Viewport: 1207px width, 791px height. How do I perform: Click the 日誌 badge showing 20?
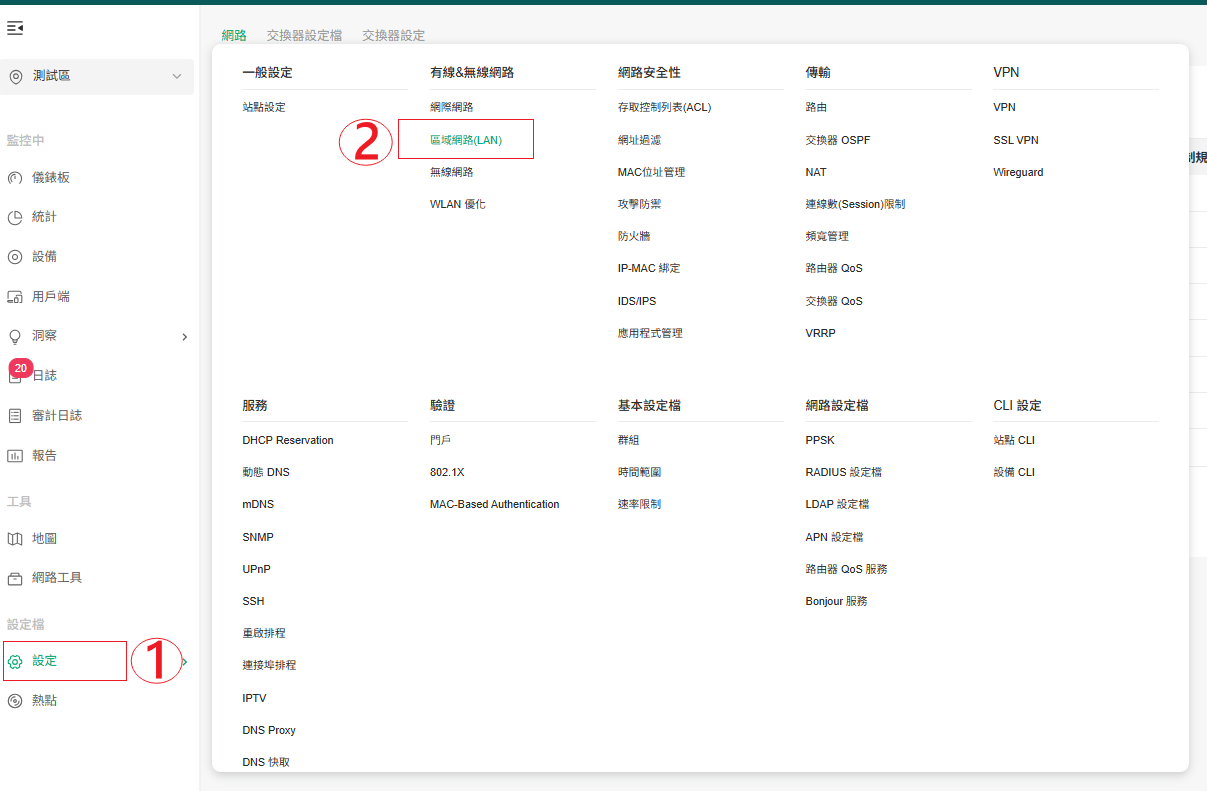click(21, 368)
